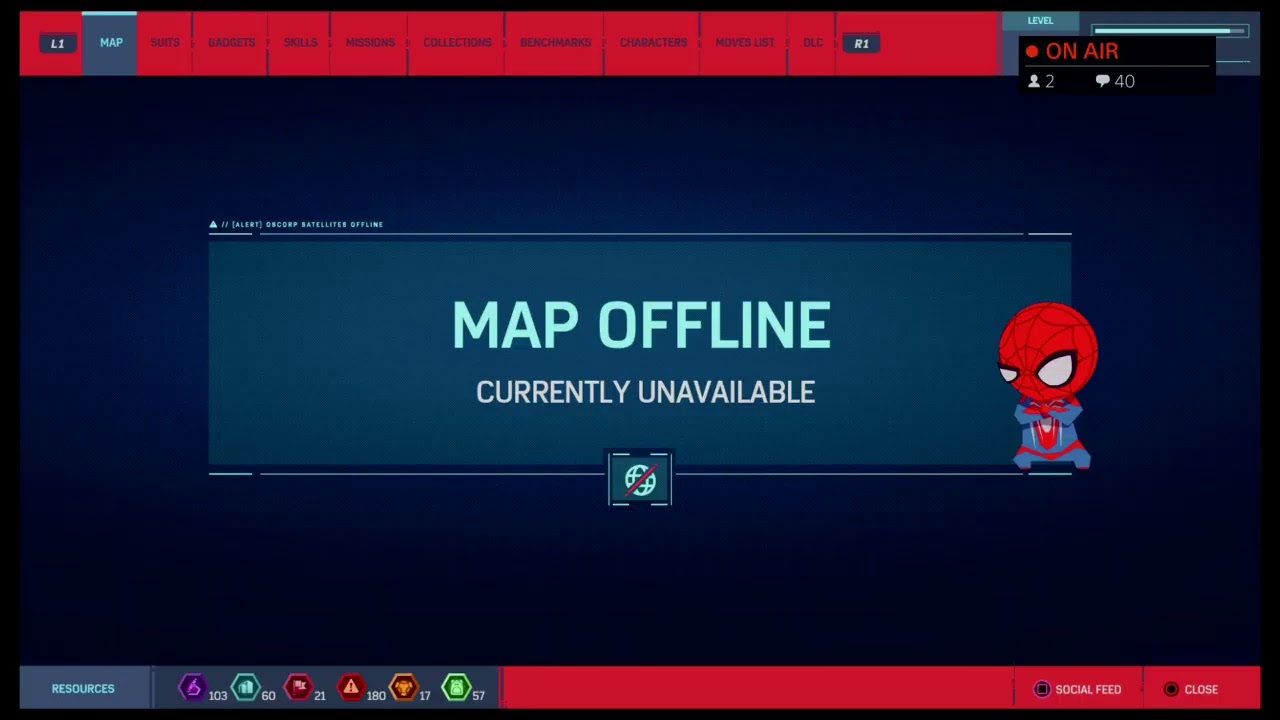Click the circle button icon for Close
The image size is (1280, 720).
point(1171,689)
